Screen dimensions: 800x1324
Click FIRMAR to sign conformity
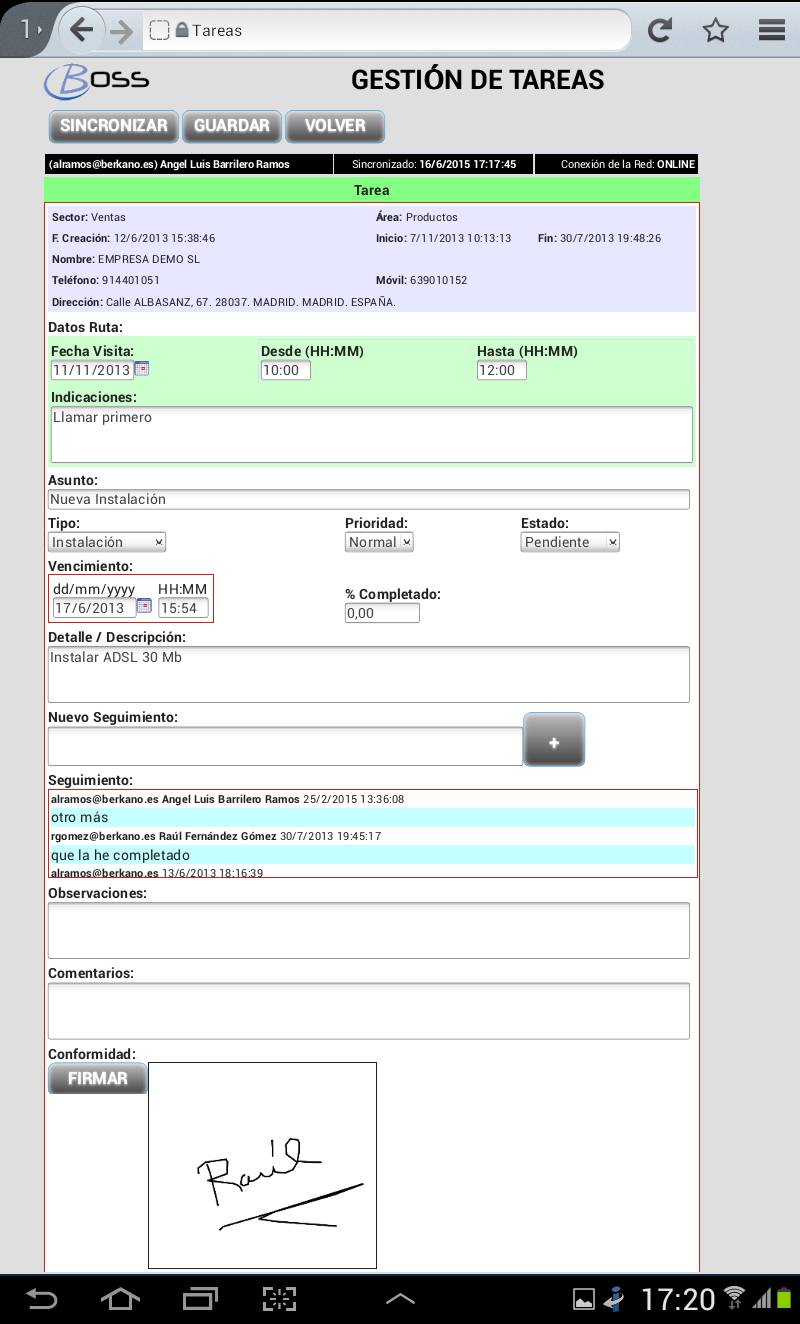[x=98, y=1078]
